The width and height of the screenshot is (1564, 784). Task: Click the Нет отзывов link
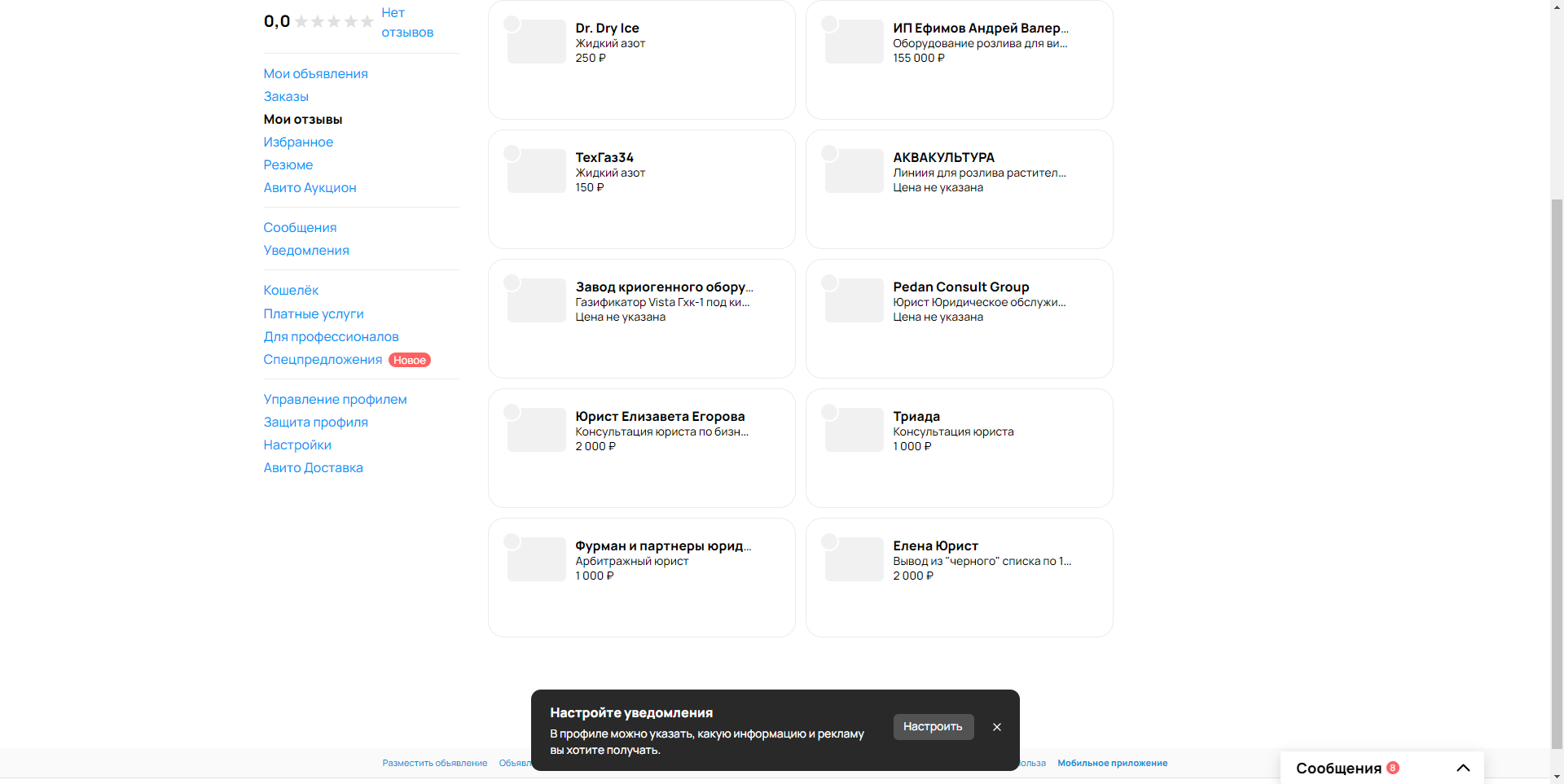click(407, 23)
